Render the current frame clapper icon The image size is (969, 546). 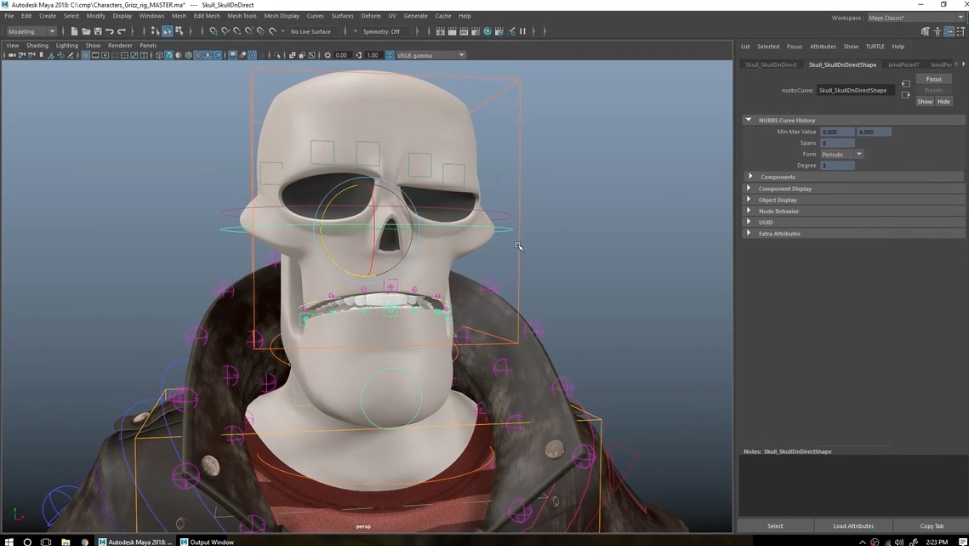(452, 31)
